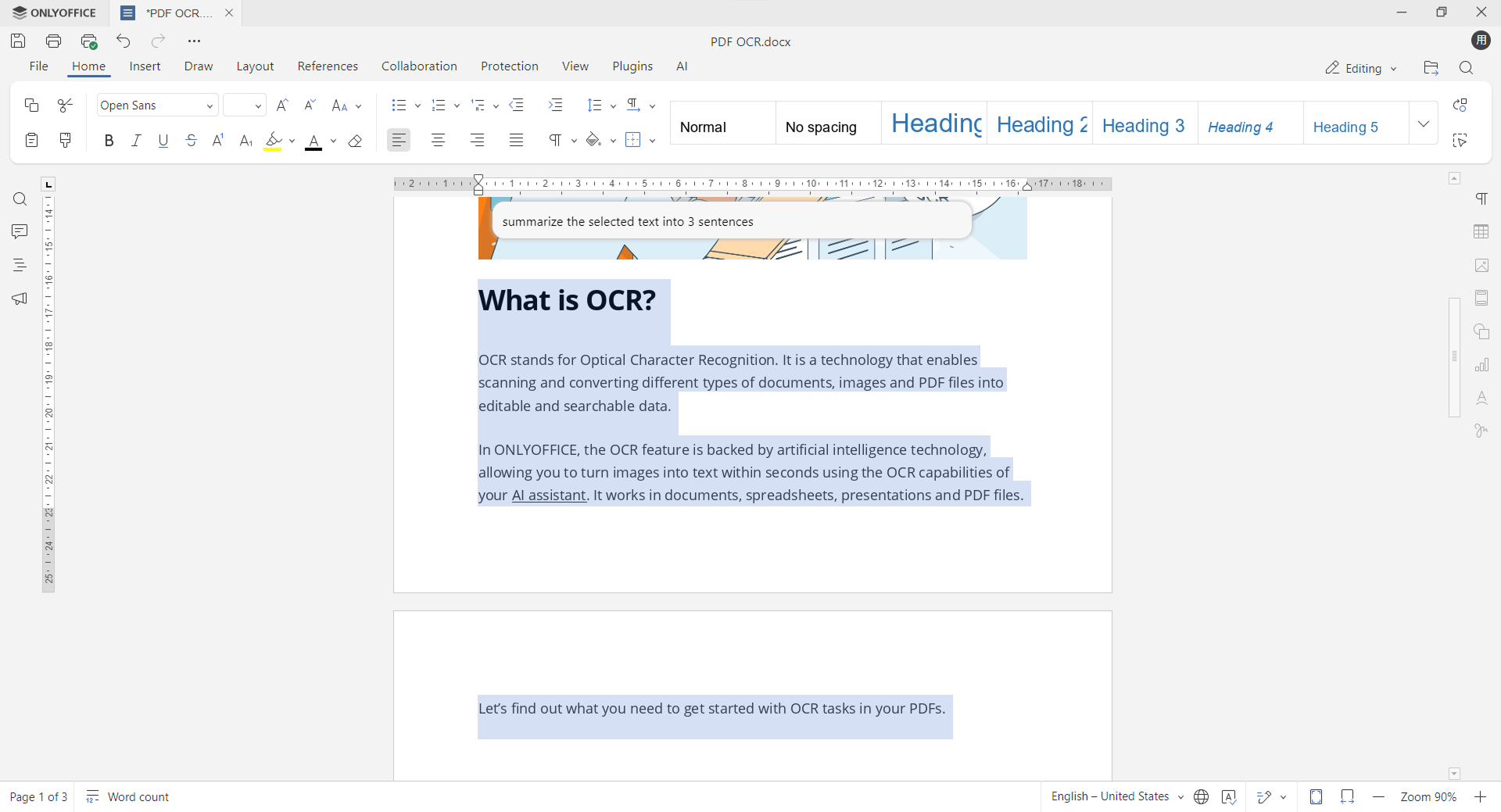The width and height of the screenshot is (1501, 812).
Task: Undo the last action
Action: tap(124, 41)
